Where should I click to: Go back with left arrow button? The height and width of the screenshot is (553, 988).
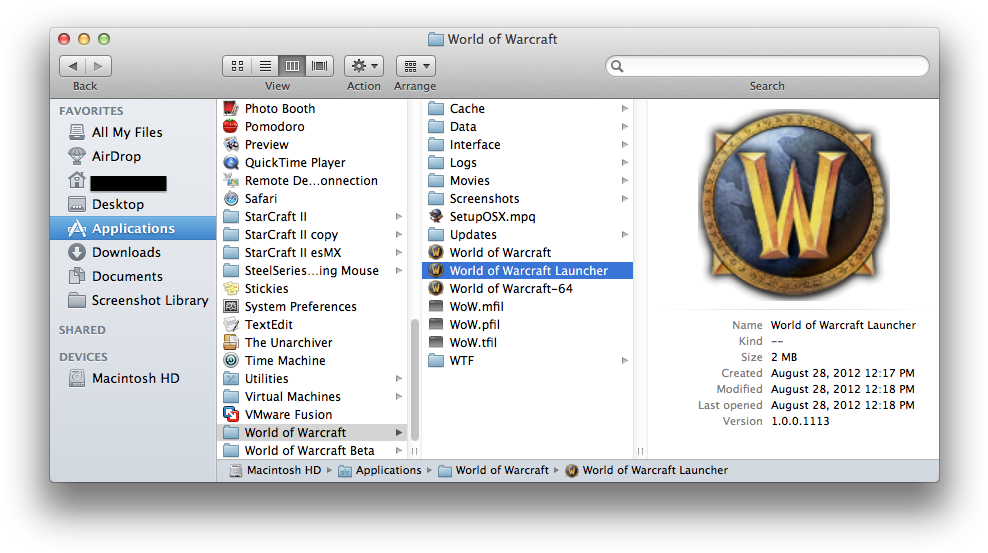tap(73, 66)
